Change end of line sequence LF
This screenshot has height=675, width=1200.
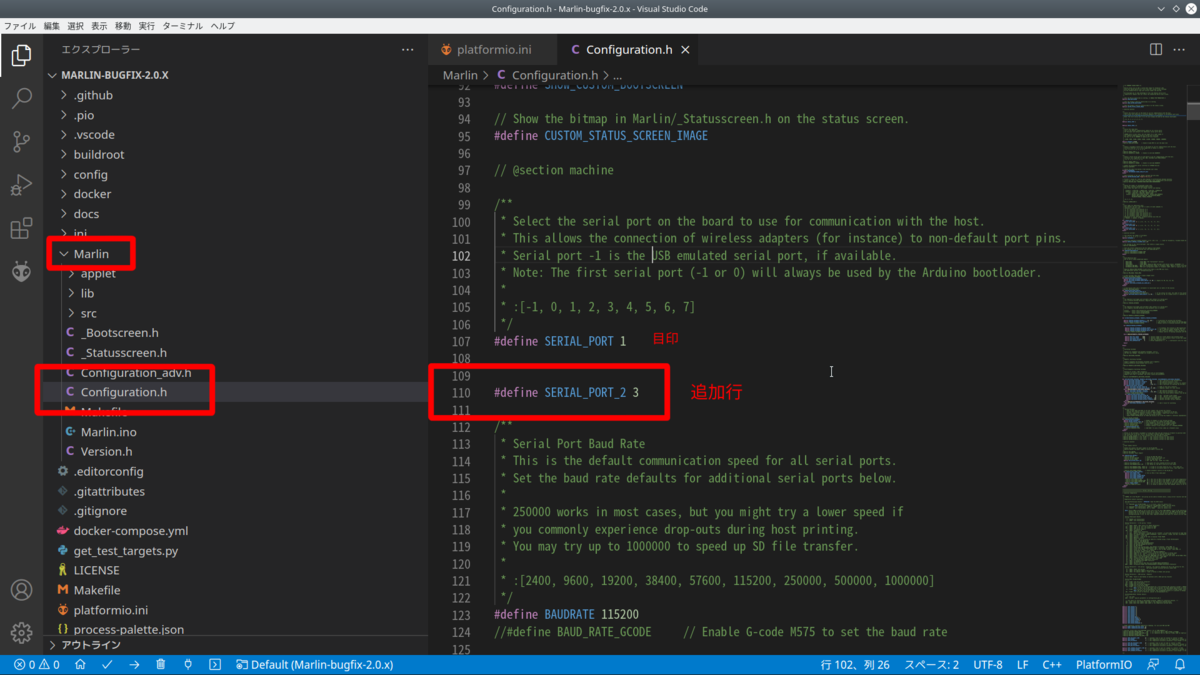pos(1023,665)
